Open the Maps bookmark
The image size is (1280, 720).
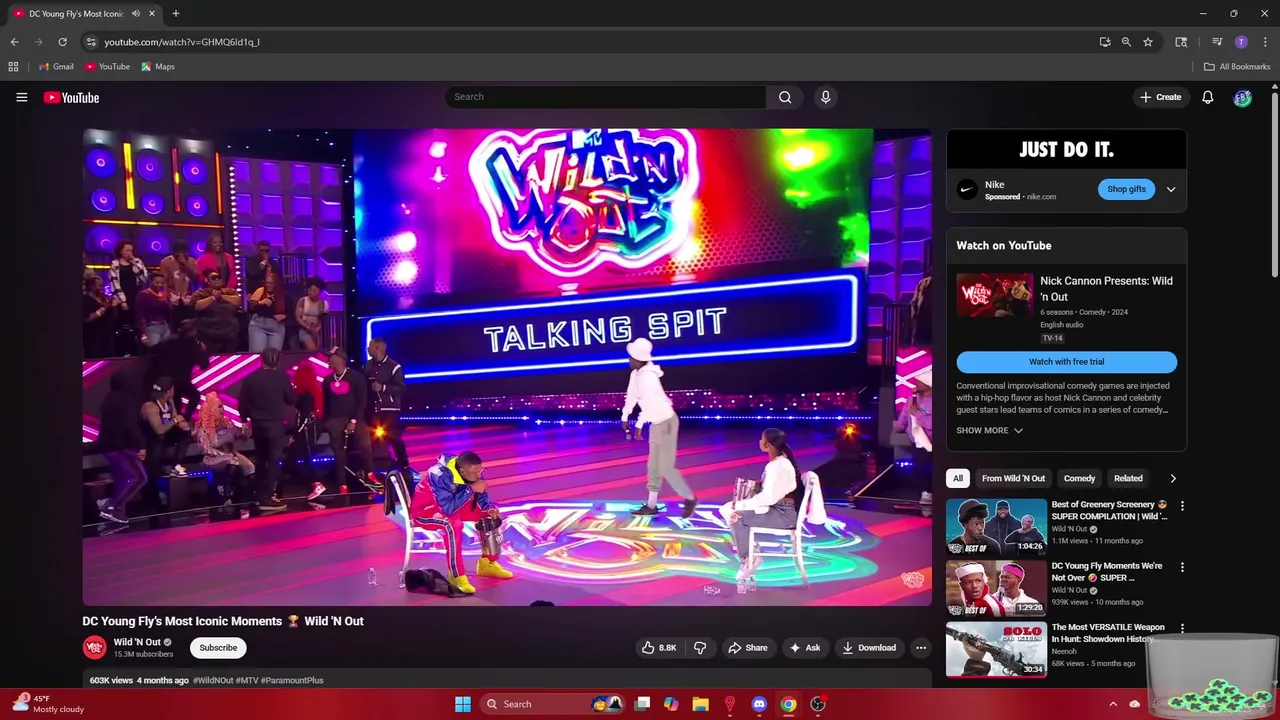pos(158,67)
